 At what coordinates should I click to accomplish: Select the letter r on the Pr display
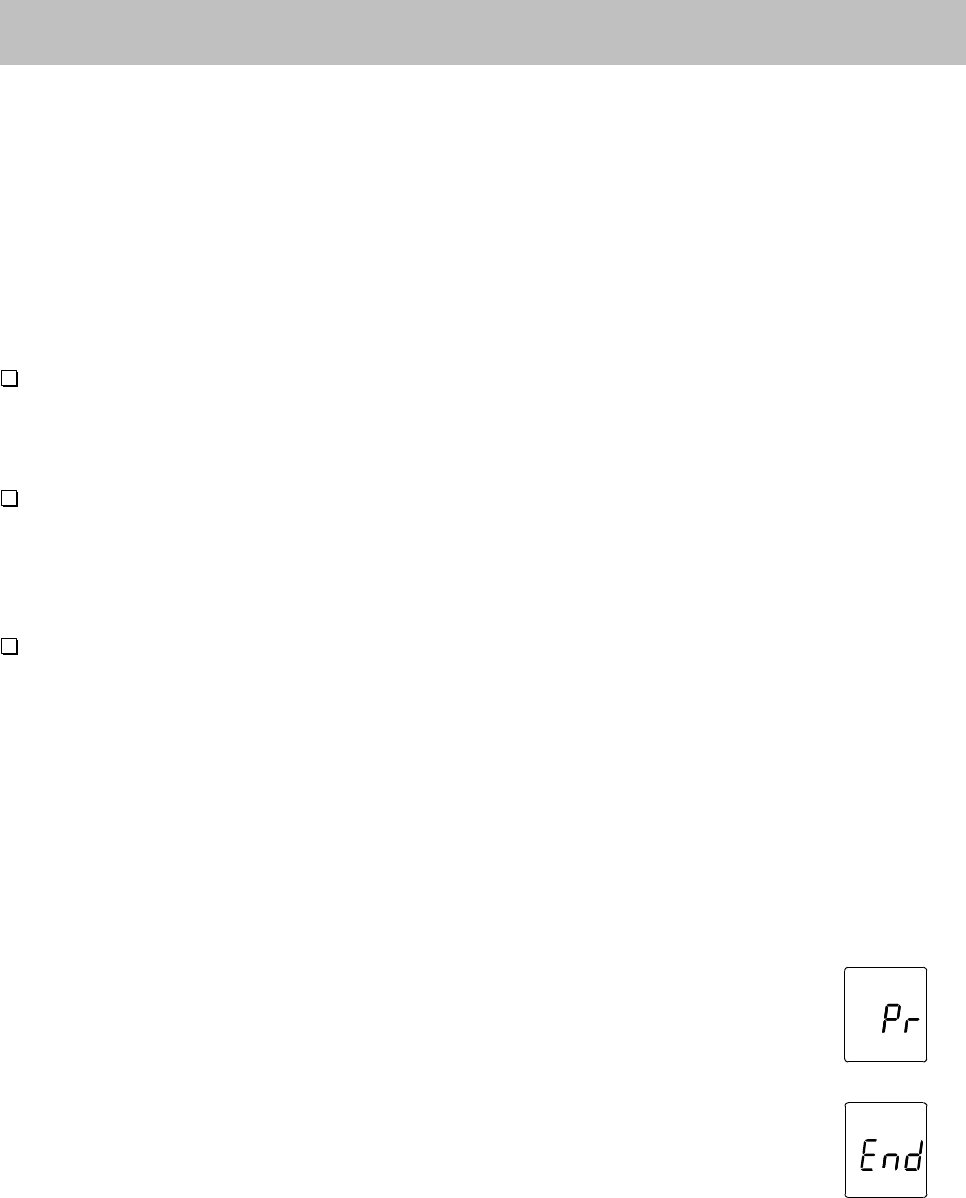(911, 1024)
